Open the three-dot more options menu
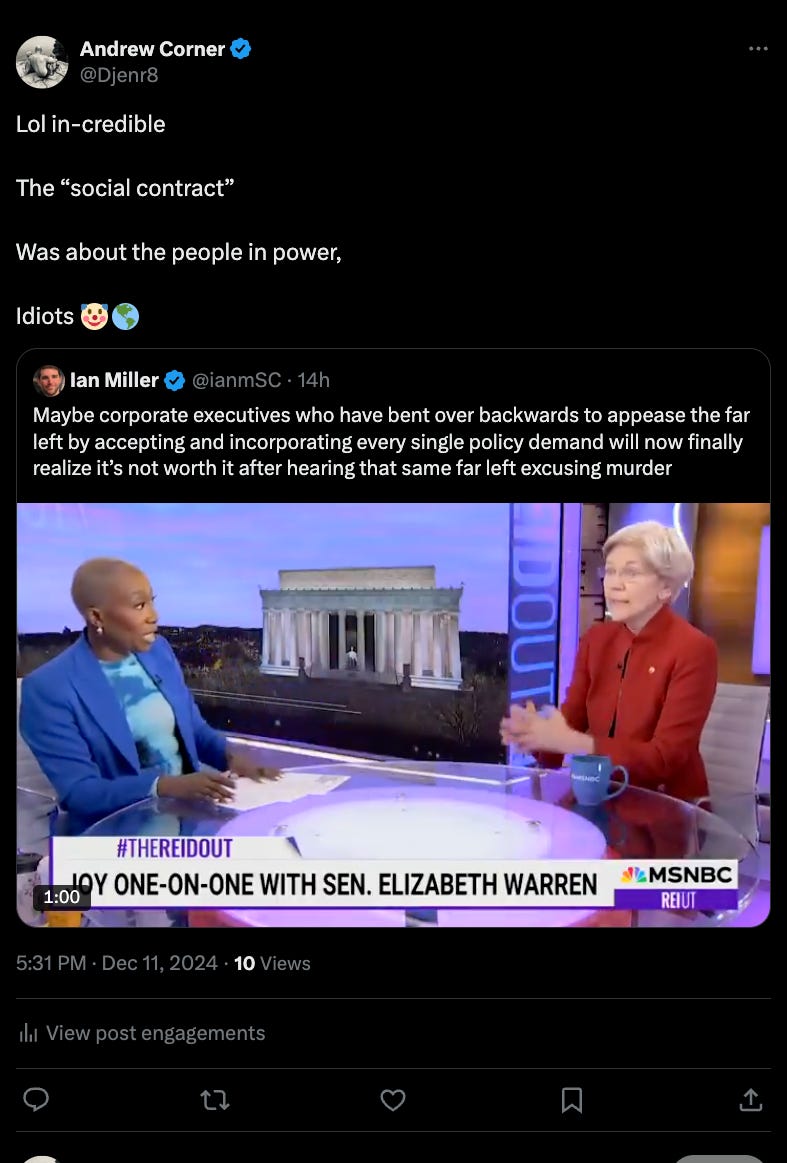 758,49
